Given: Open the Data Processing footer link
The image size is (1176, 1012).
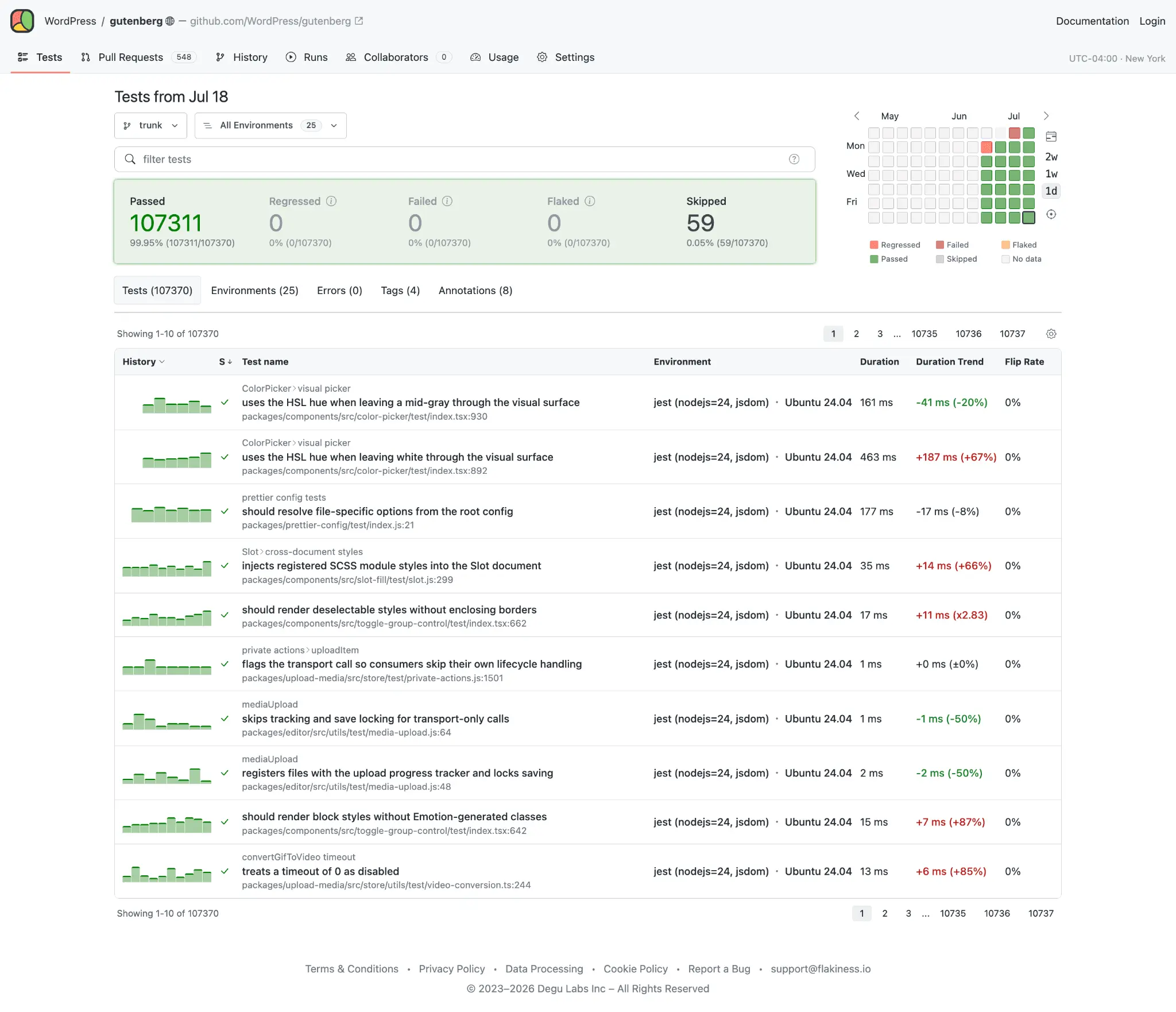Looking at the screenshot, I should coord(544,969).
